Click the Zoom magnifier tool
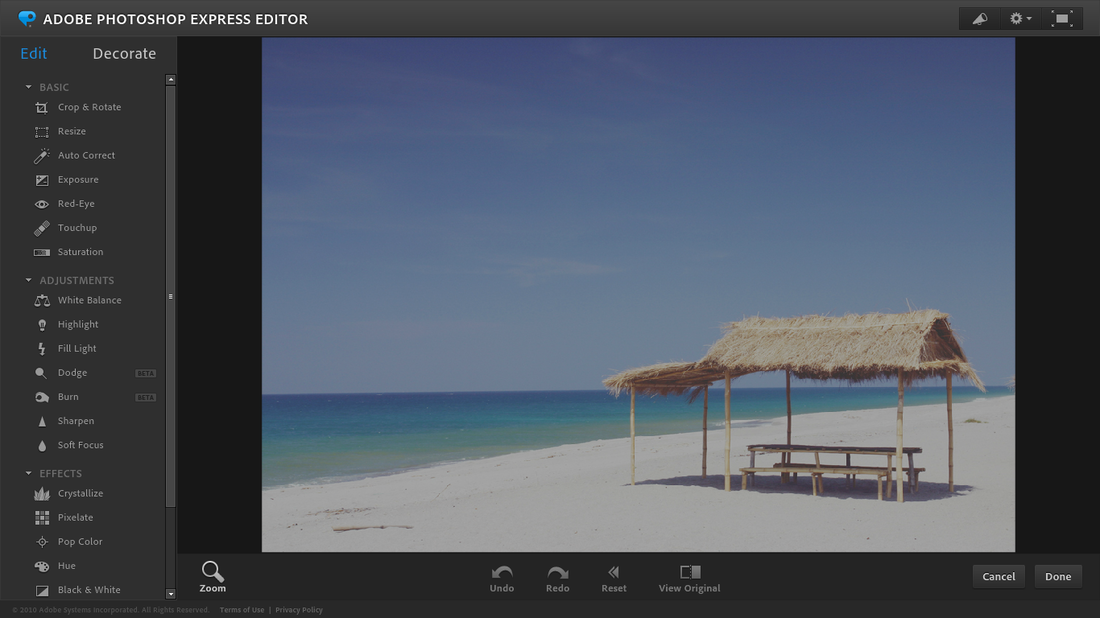Image resolution: width=1100 pixels, height=618 pixels. click(213, 577)
